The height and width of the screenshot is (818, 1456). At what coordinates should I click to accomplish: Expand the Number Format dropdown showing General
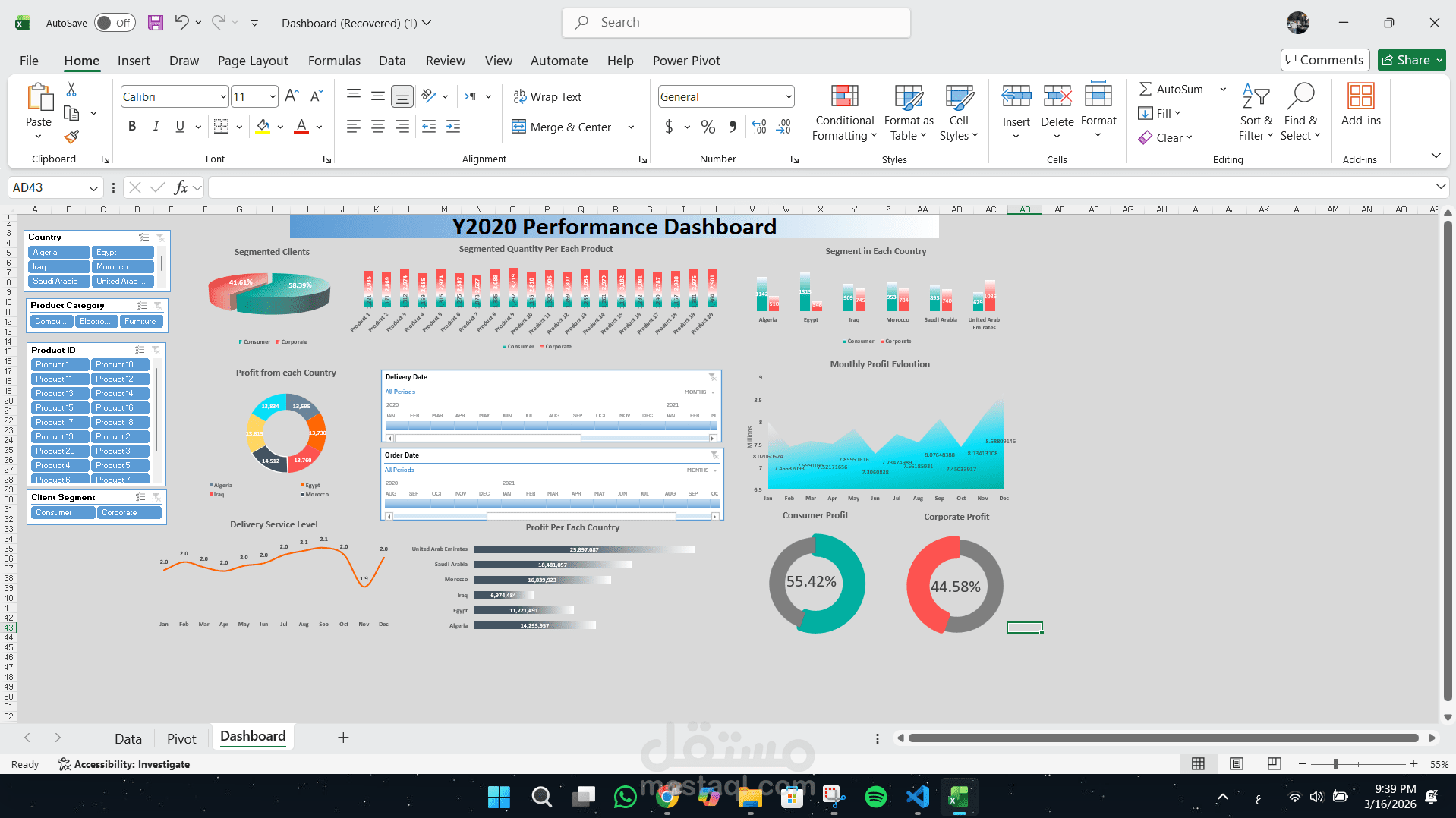click(x=788, y=96)
